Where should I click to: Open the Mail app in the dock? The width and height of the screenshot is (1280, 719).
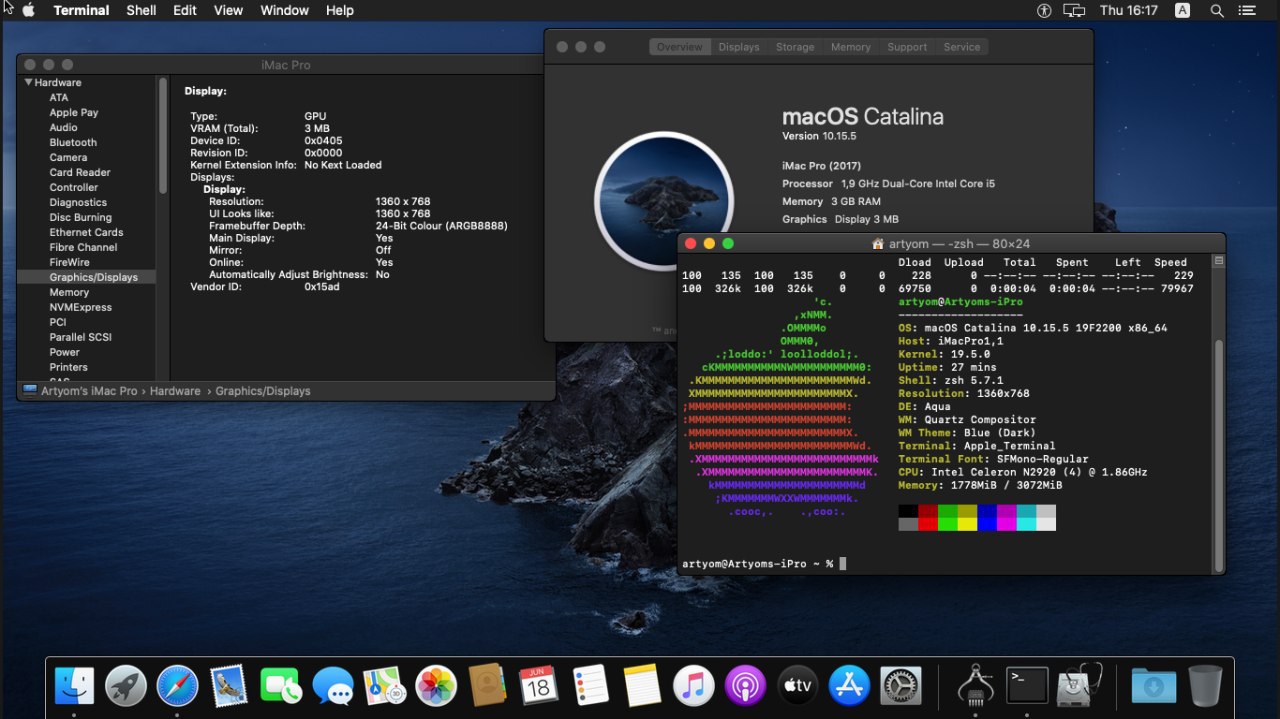point(229,686)
